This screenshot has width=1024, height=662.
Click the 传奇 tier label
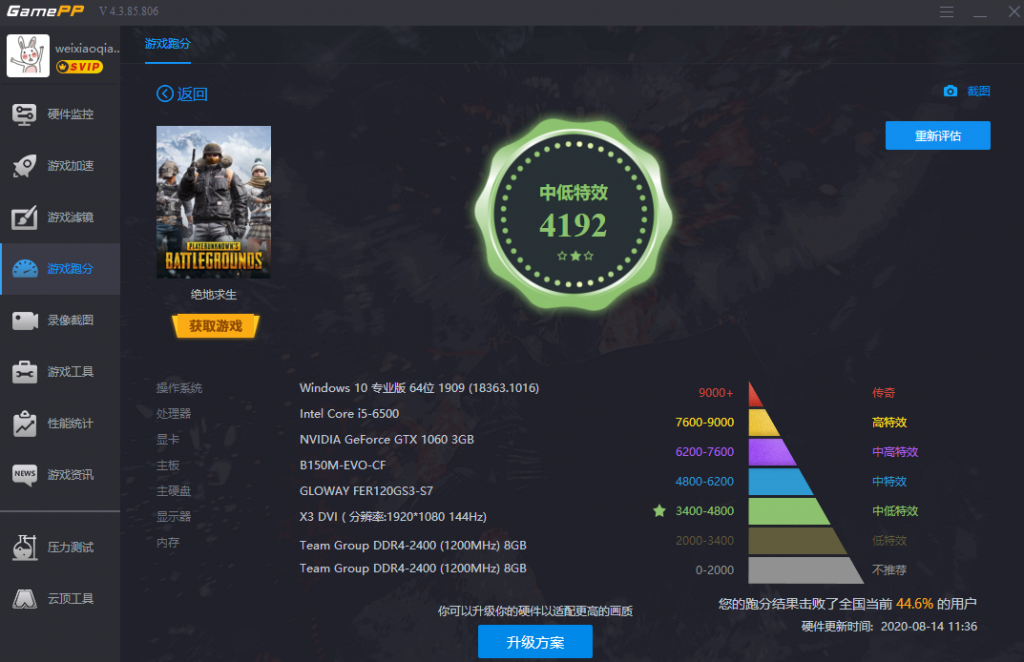point(884,392)
